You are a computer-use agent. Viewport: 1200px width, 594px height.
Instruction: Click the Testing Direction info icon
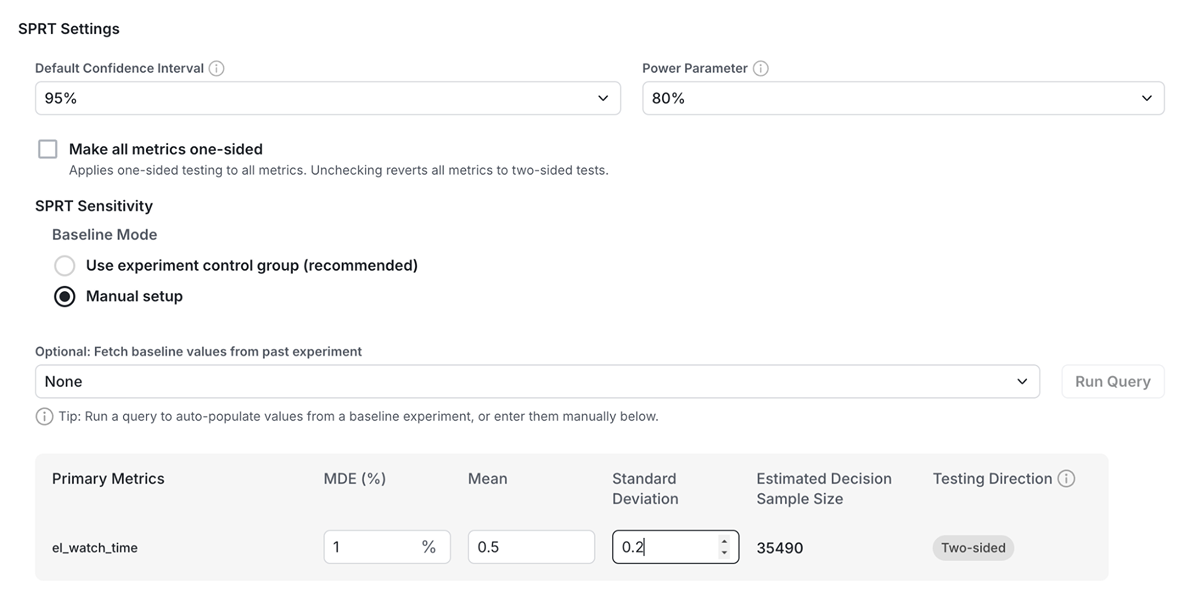(x=1066, y=479)
